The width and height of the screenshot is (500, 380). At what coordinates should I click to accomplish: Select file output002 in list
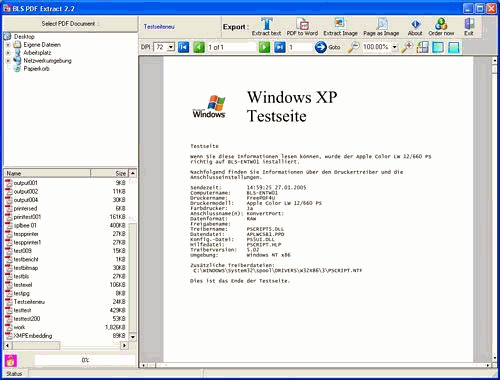click(x=26, y=191)
